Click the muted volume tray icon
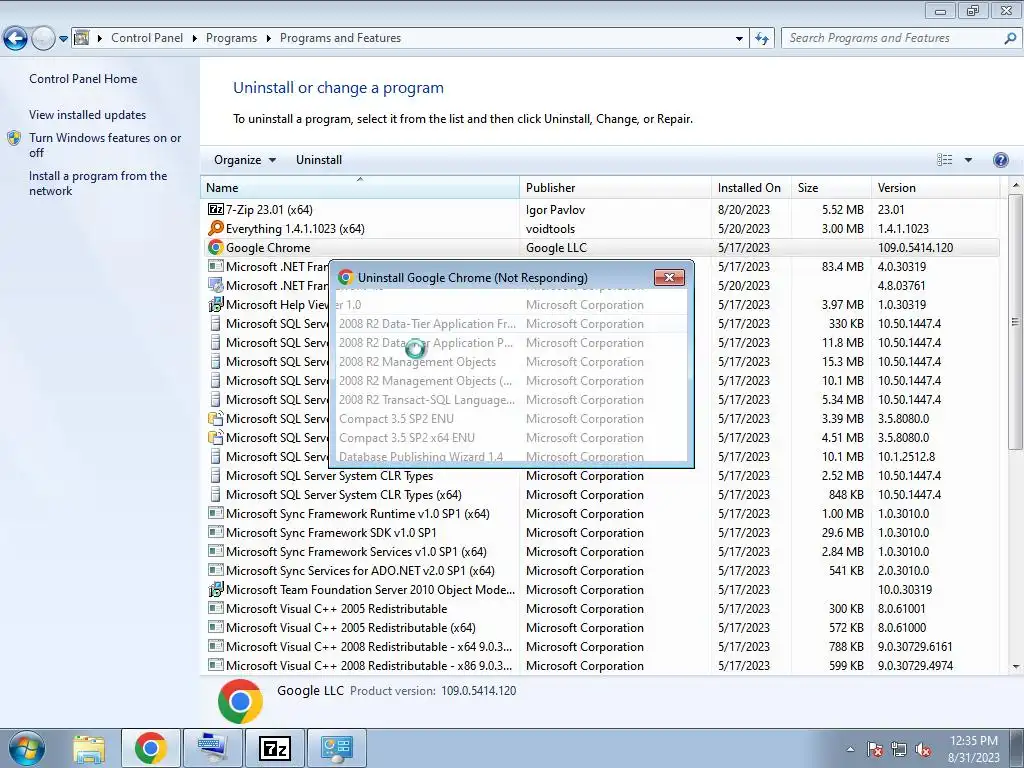1024x768 pixels. click(x=923, y=749)
